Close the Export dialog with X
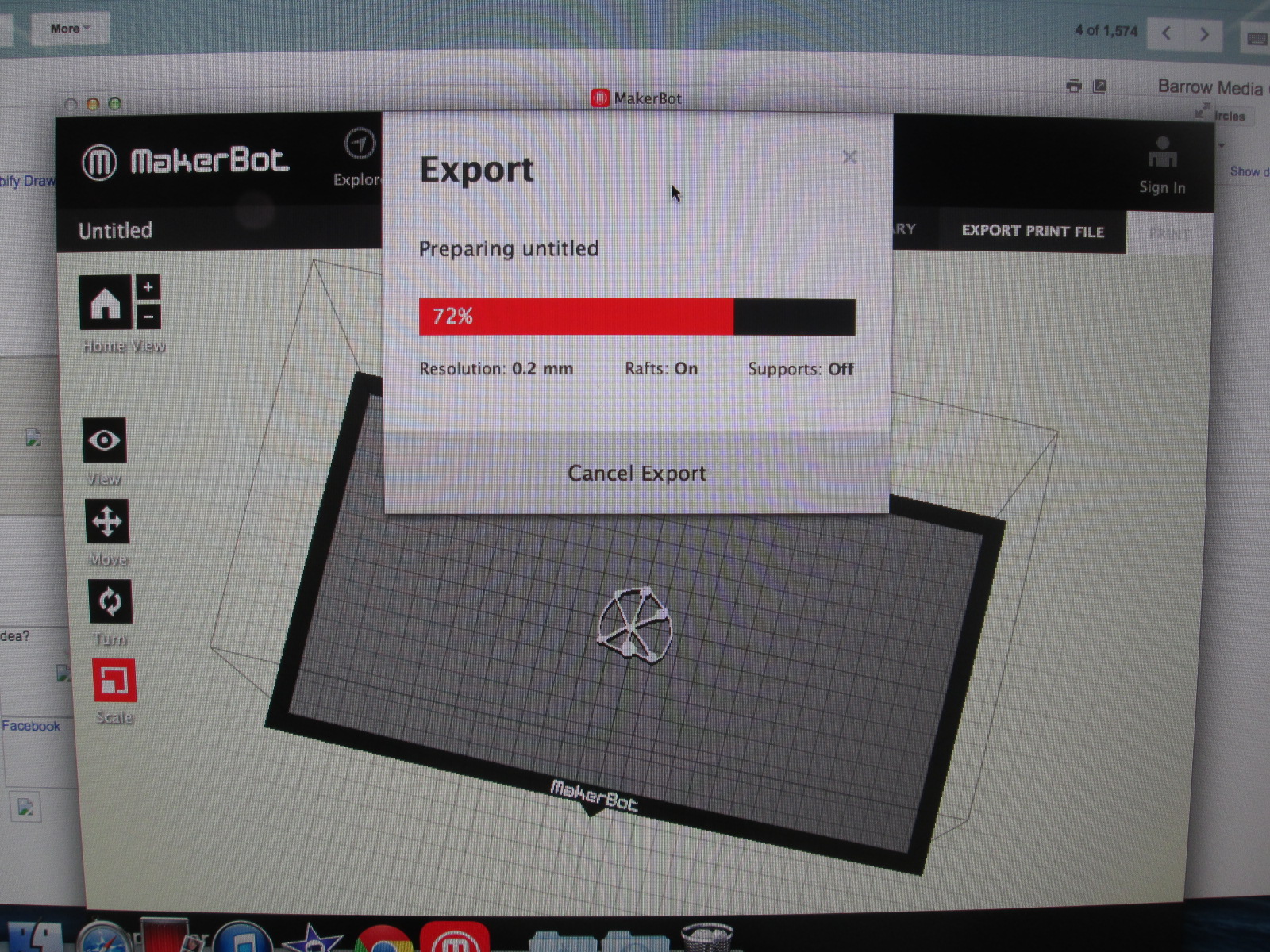This screenshot has height=952, width=1270. (x=849, y=157)
